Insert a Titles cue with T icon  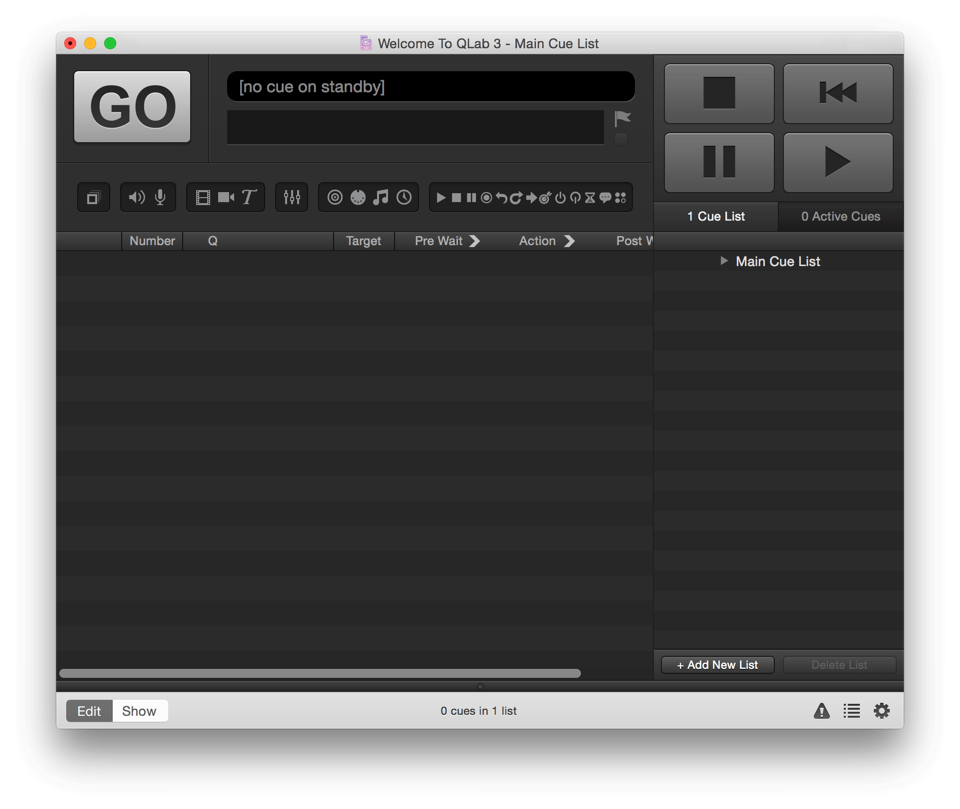tap(249, 198)
